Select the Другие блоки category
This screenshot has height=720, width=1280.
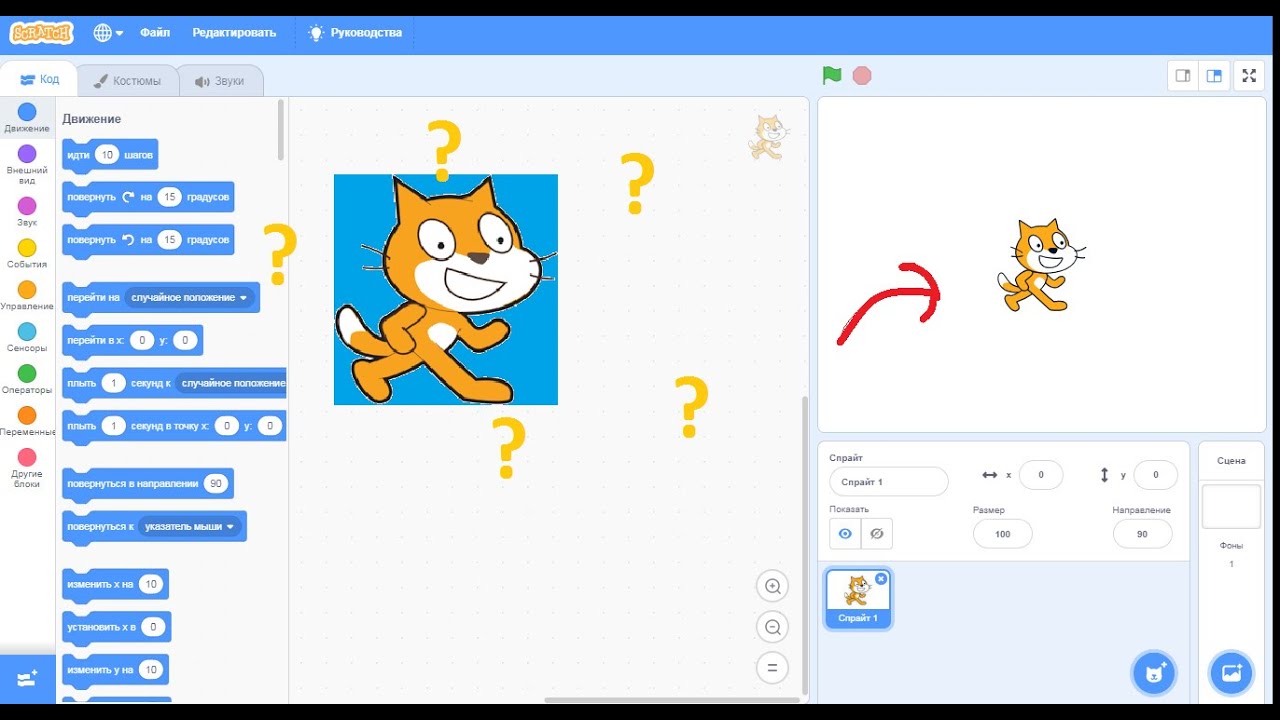[27, 469]
